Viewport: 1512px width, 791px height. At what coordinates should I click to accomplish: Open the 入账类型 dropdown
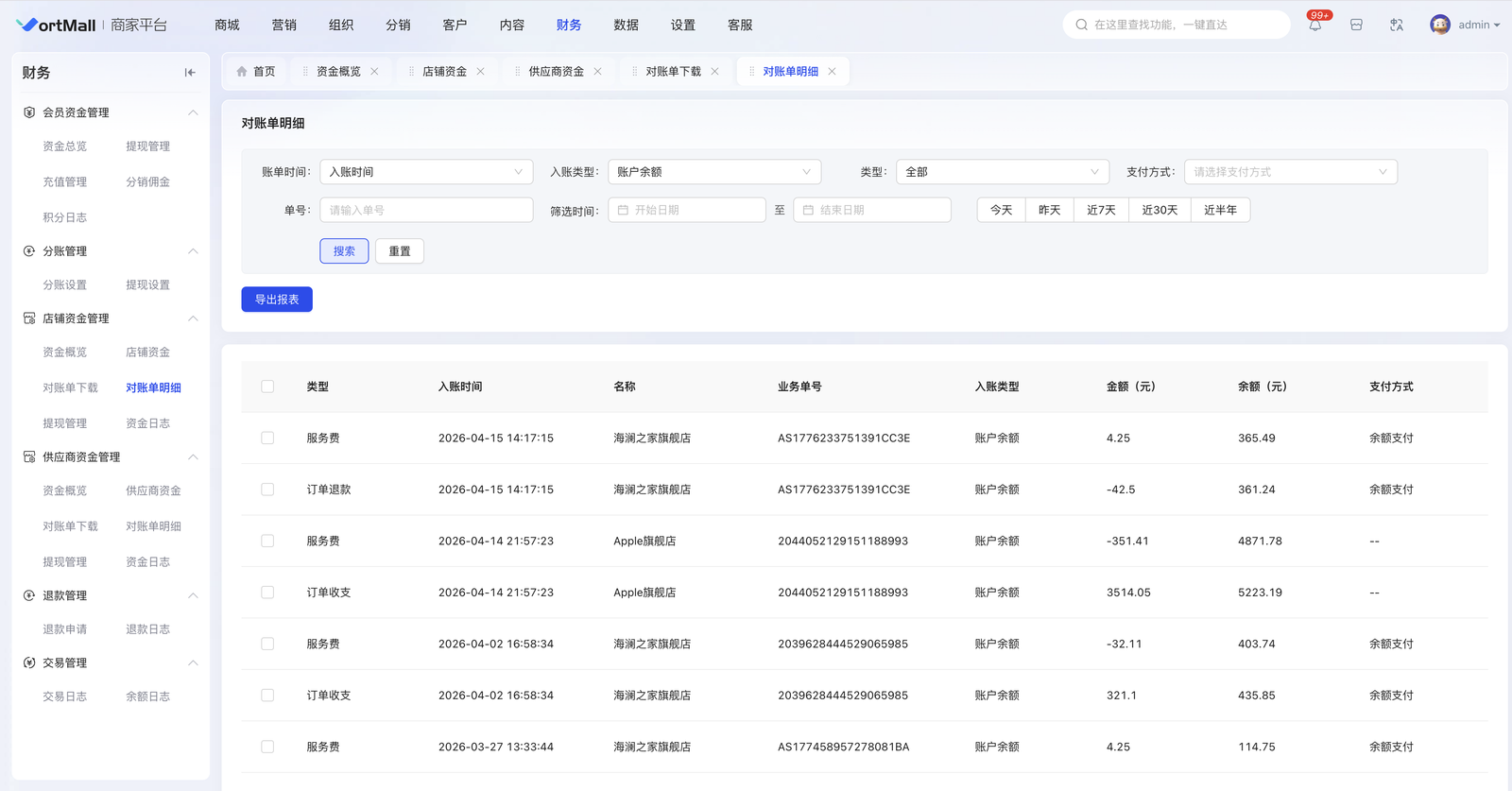coord(713,172)
